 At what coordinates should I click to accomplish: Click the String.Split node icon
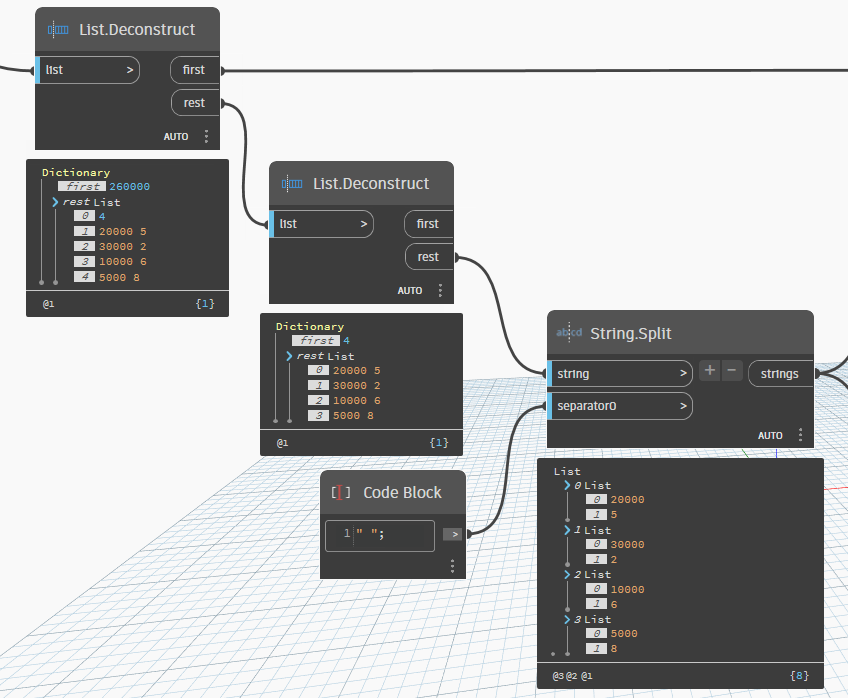569,333
